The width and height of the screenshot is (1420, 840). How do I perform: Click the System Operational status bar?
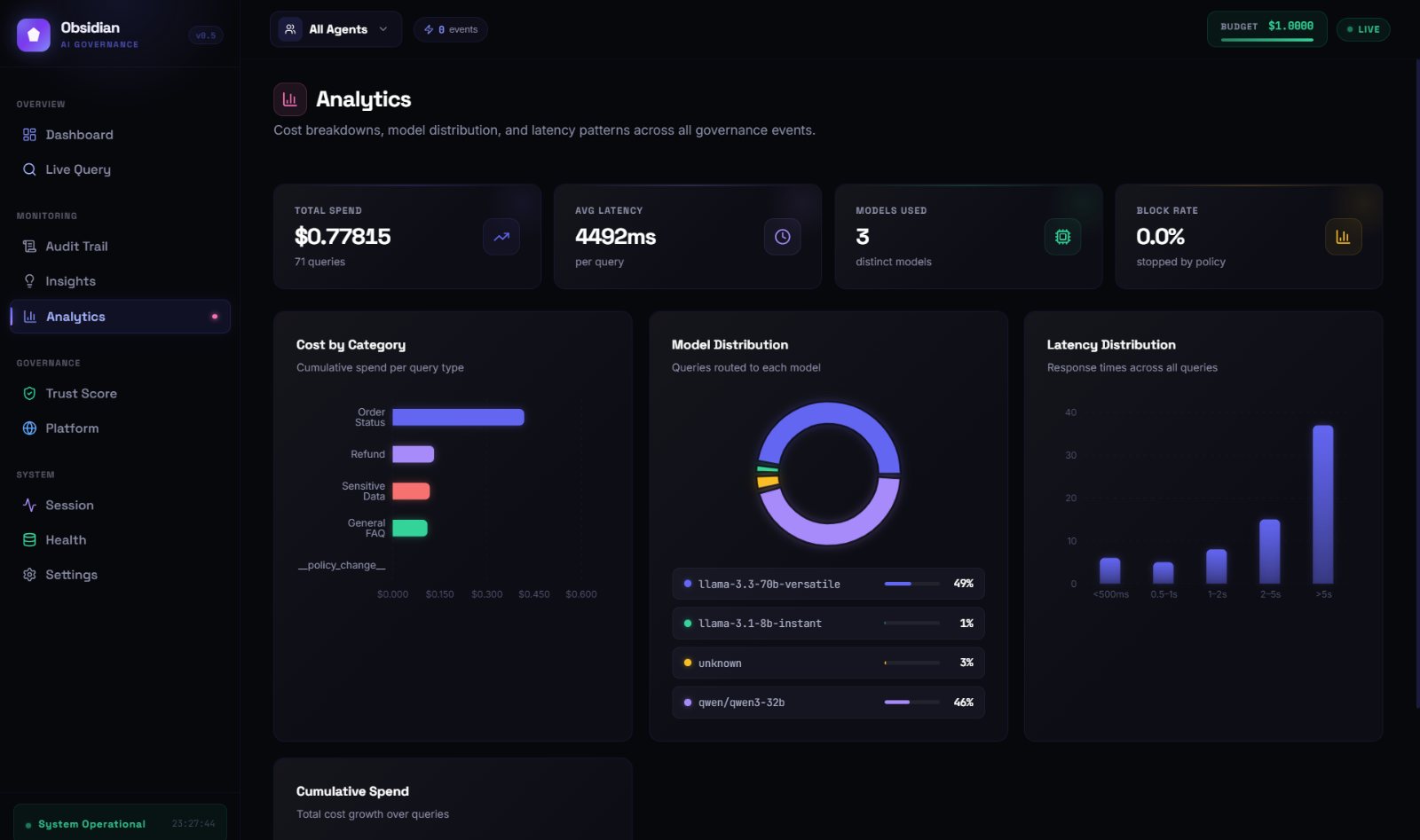pyautogui.click(x=120, y=823)
